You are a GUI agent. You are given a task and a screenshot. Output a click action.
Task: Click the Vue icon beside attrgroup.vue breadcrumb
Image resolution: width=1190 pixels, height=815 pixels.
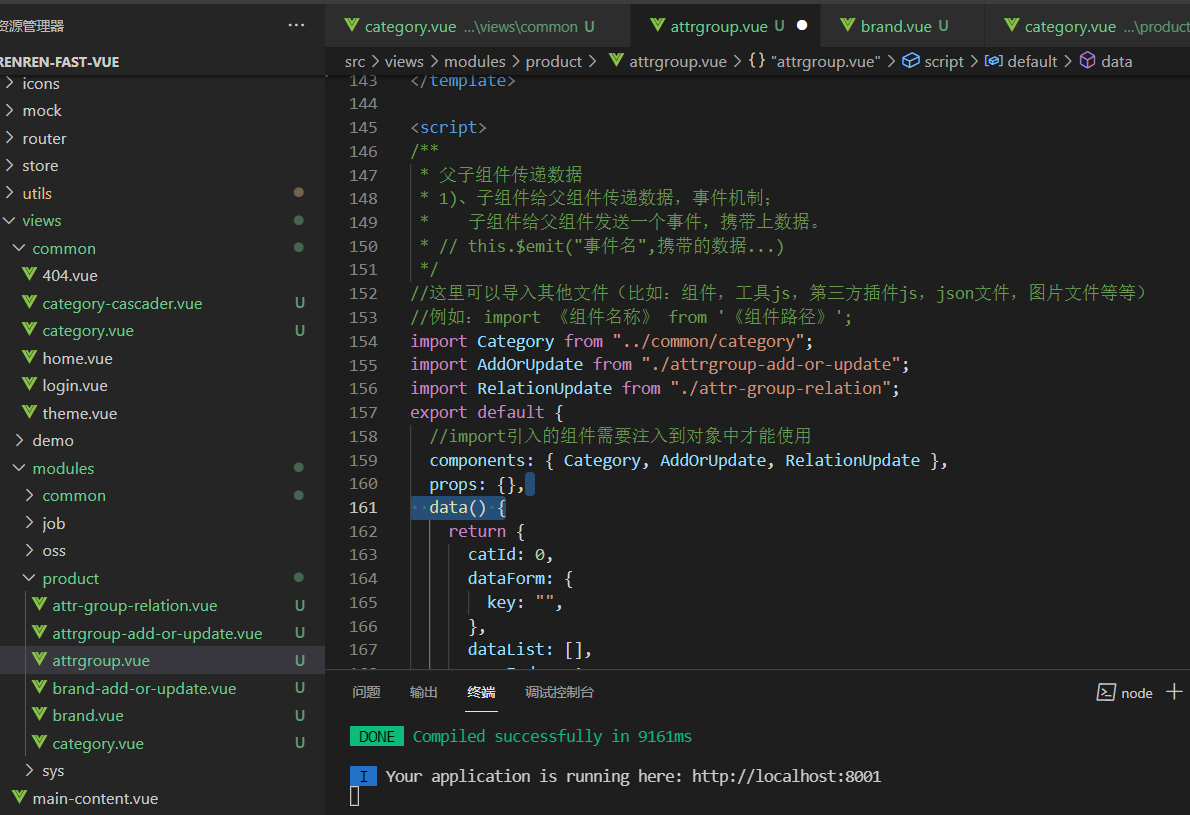(616, 61)
